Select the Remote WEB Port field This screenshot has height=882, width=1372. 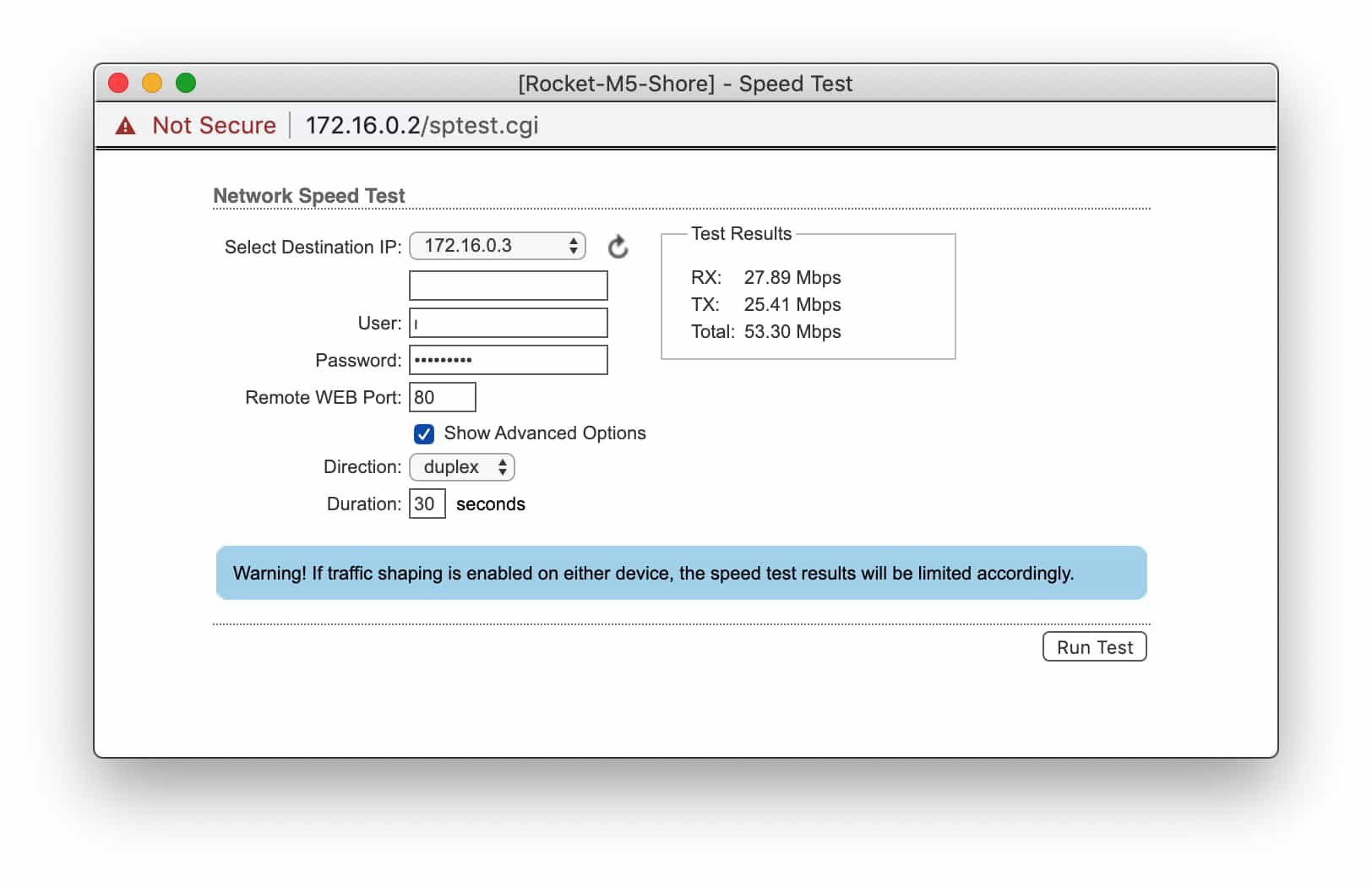click(x=442, y=397)
